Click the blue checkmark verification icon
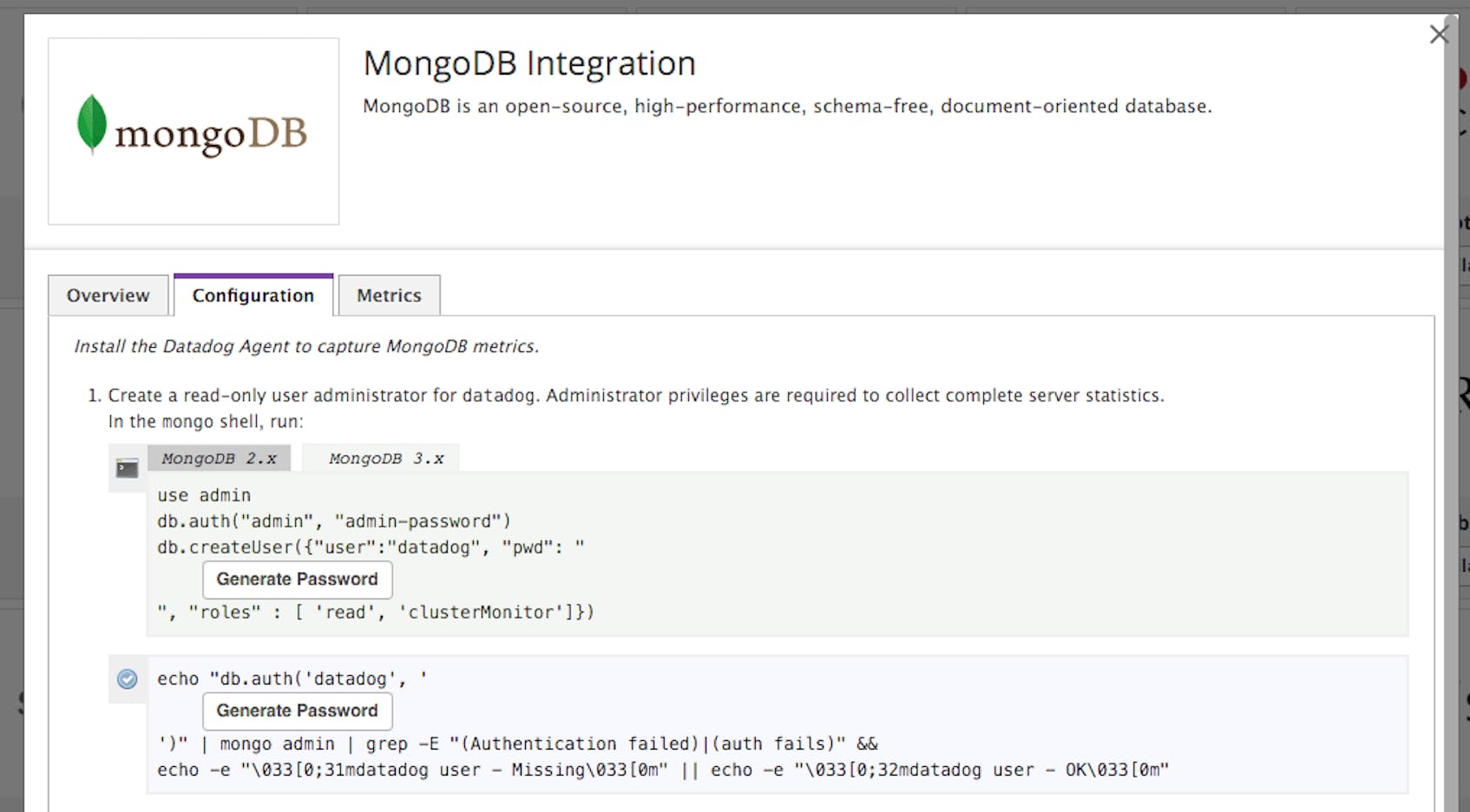Image resolution: width=1470 pixels, height=812 pixels. [127, 680]
